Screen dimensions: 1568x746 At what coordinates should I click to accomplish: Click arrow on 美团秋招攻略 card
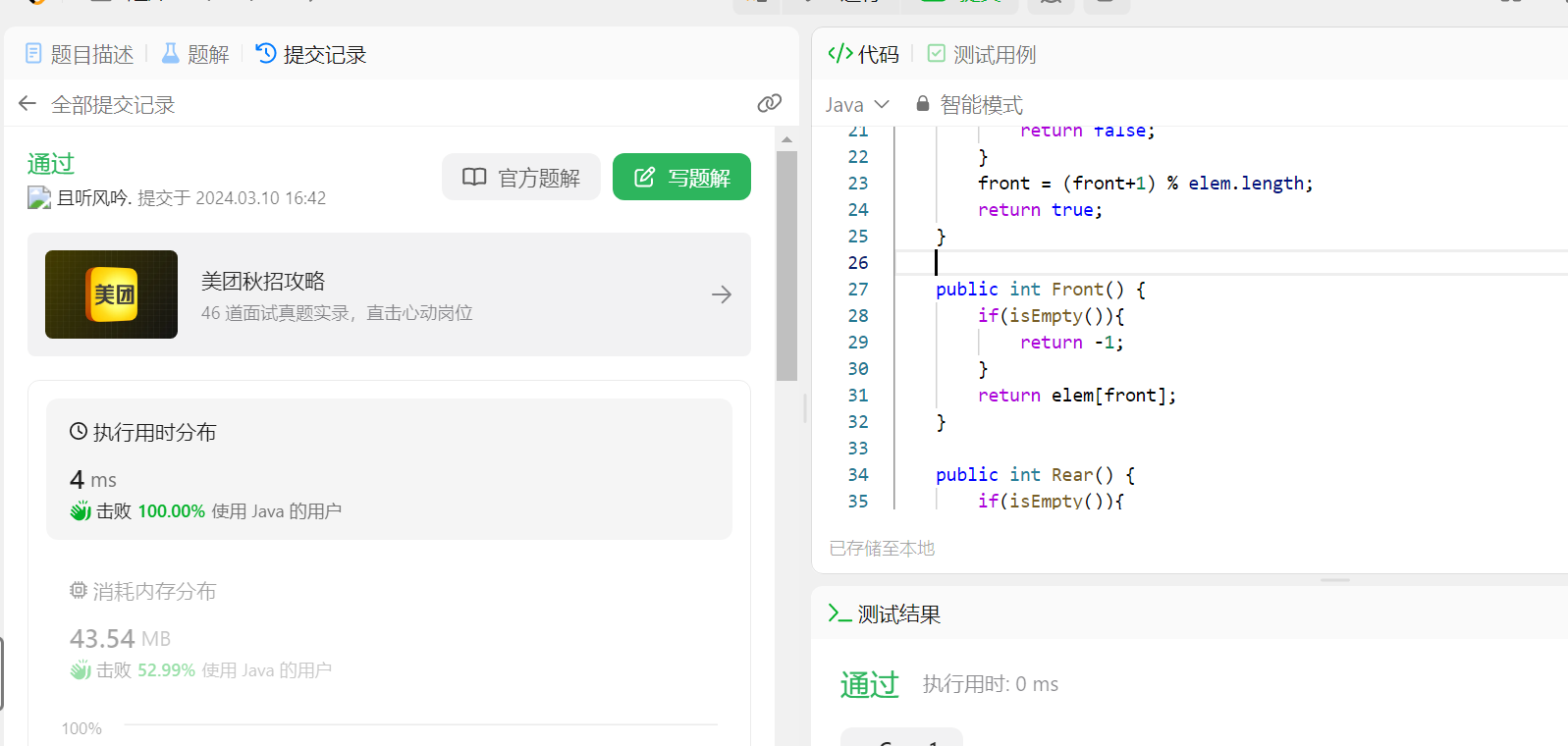[722, 294]
